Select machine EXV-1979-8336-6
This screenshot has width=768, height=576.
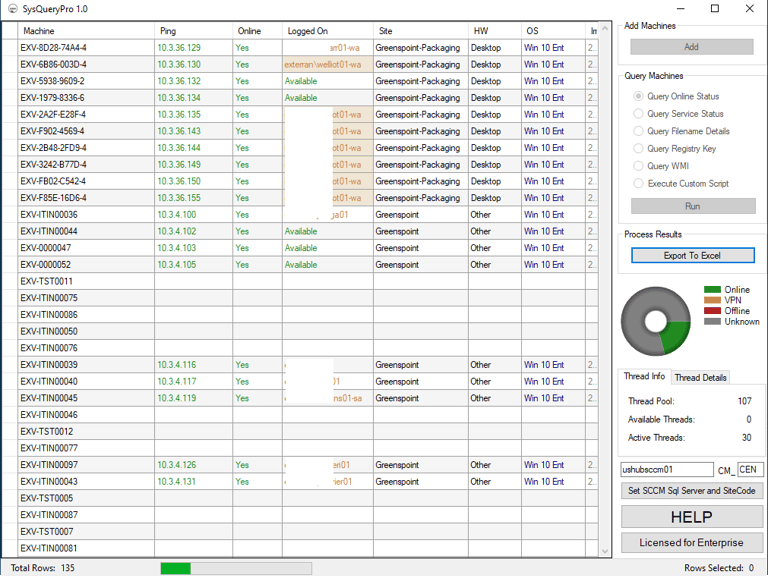pos(52,97)
